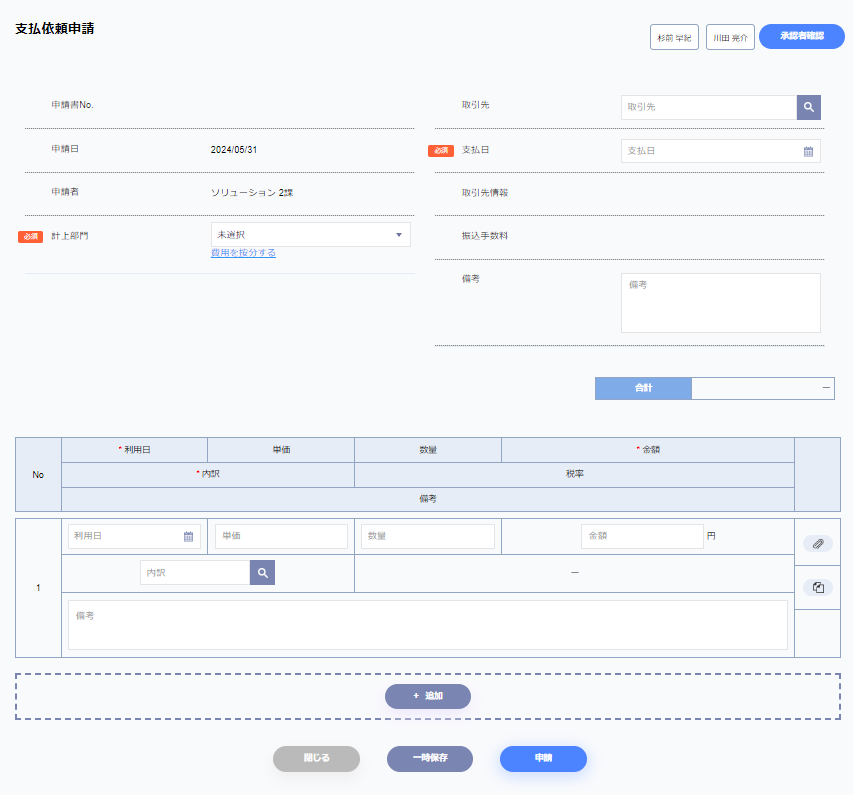Open the 利用日 calendar icon in row 1

click(x=188, y=536)
